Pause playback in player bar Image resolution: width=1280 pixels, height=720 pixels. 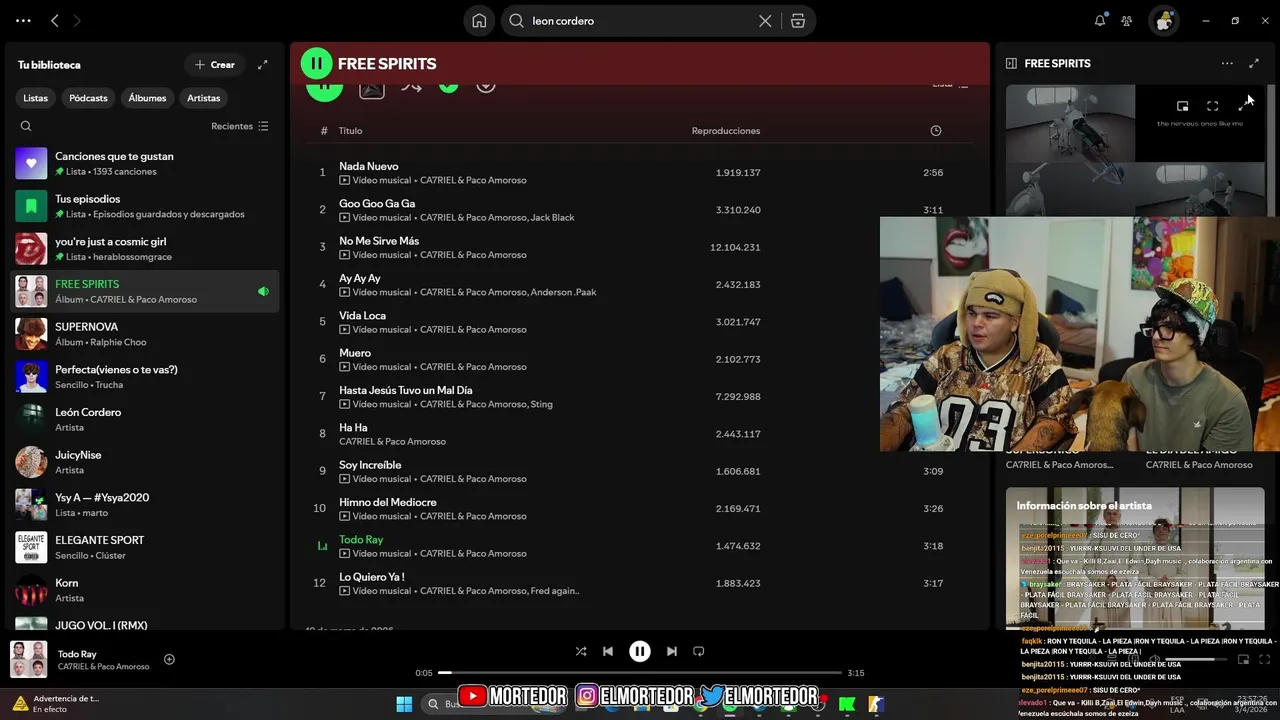coord(640,651)
